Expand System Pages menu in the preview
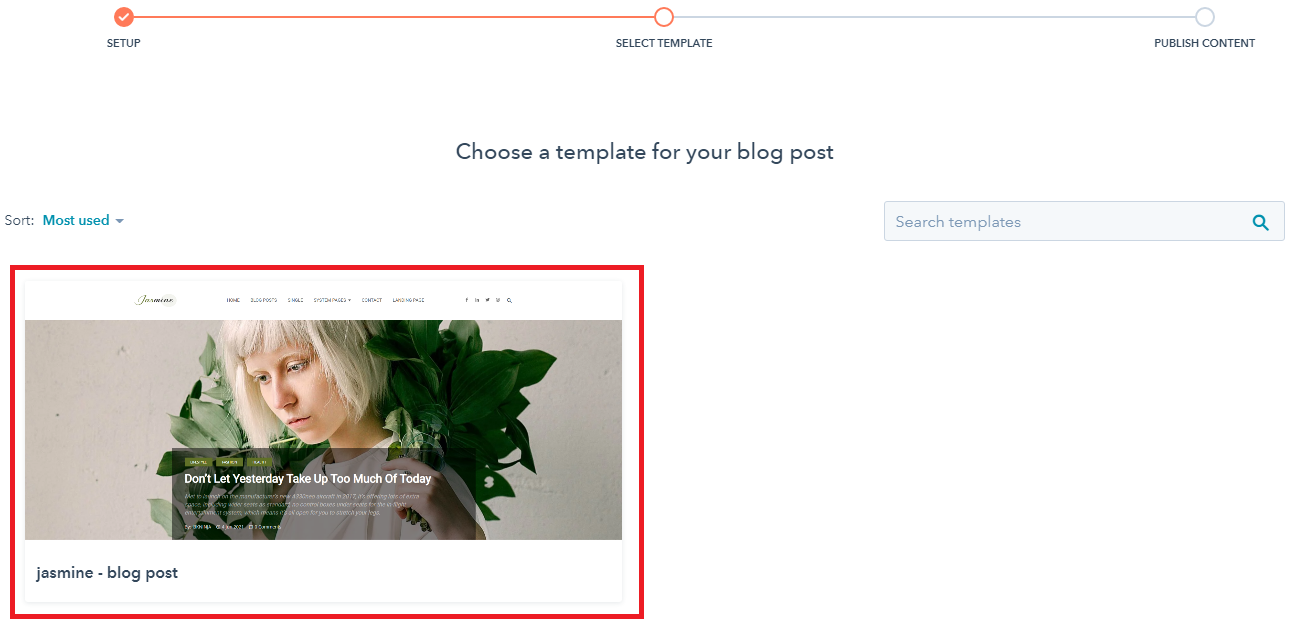Screen dimensions: 1298x631 pos(332,300)
